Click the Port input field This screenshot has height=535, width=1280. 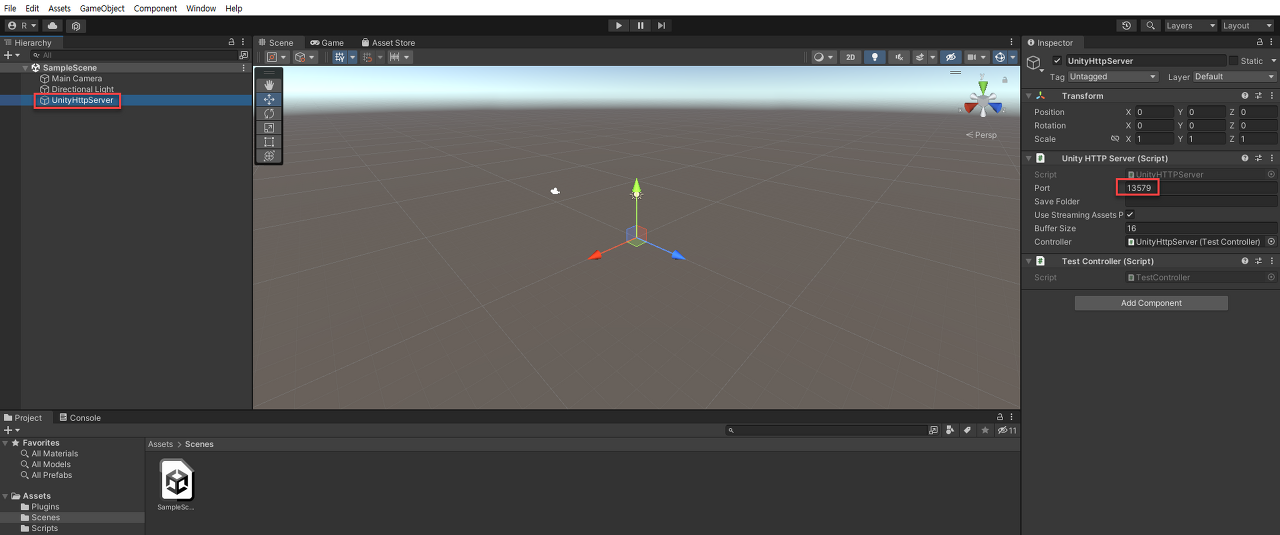[x=1200, y=188]
